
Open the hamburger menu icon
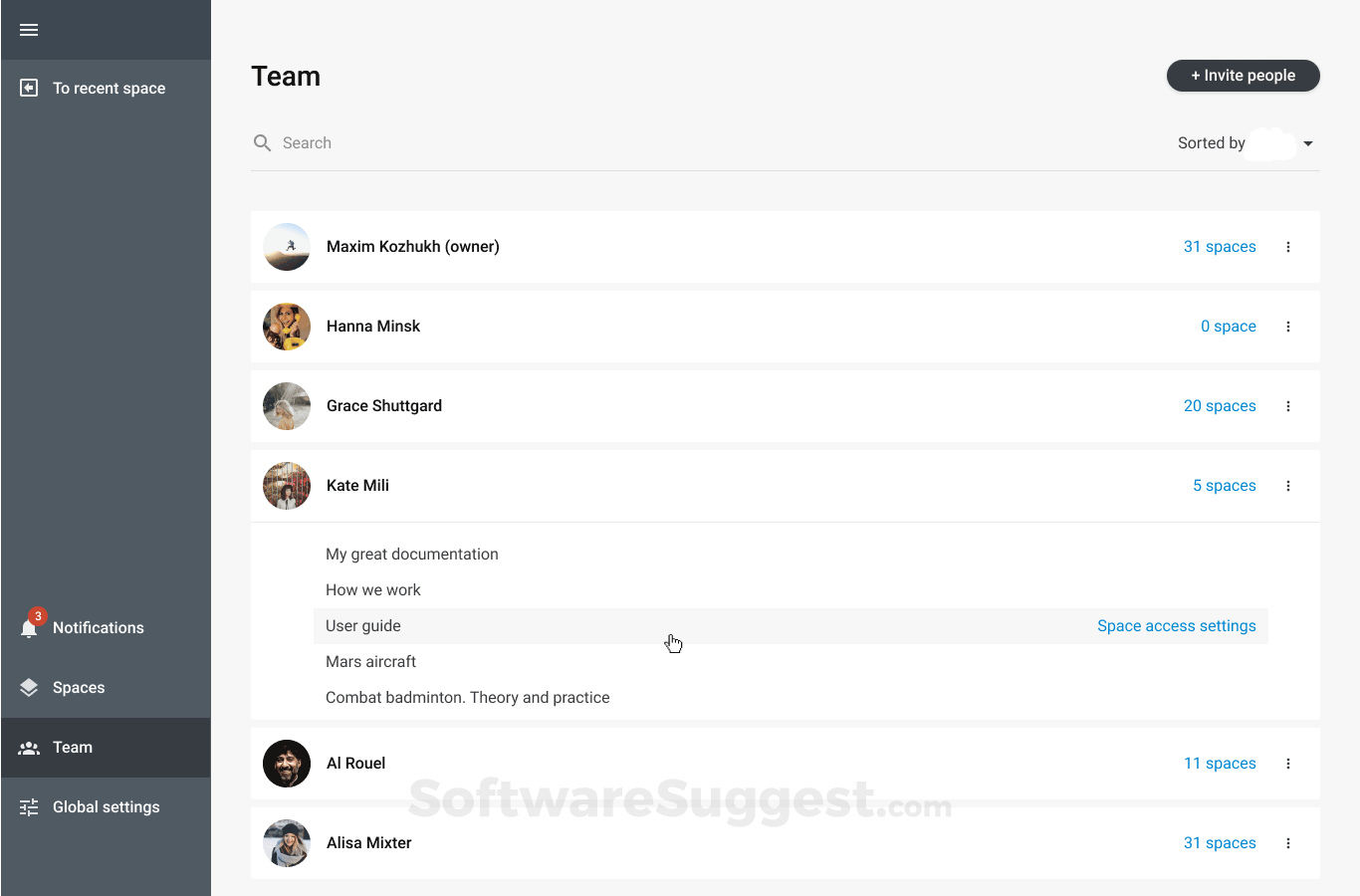coord(28,30)
